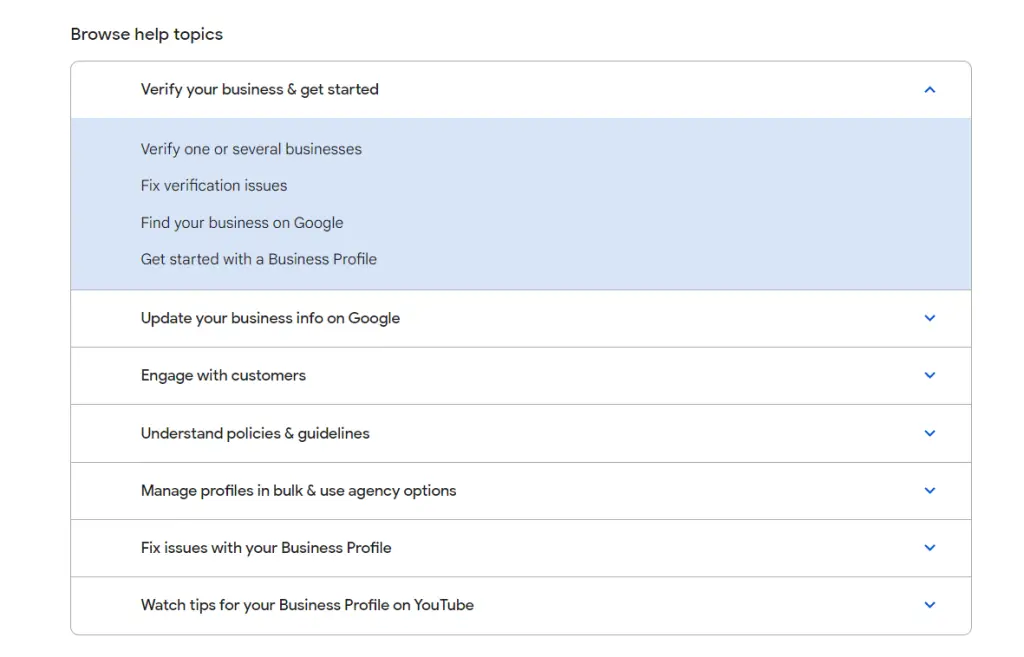
Task: Expand chevron for 'Watch tips for your Business Profile on YouTube'
Action: point(929,605)
